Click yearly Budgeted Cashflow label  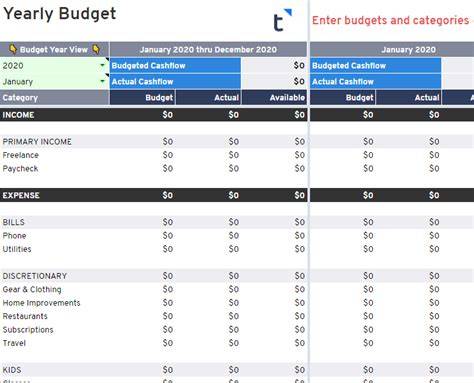click(148, 65)
